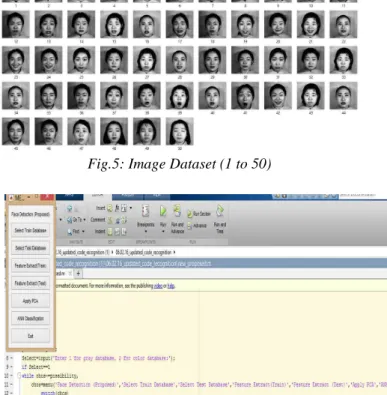The image size is (387, 395).
Task: Click the third icon in the Insert row
Action: (124, 208)
